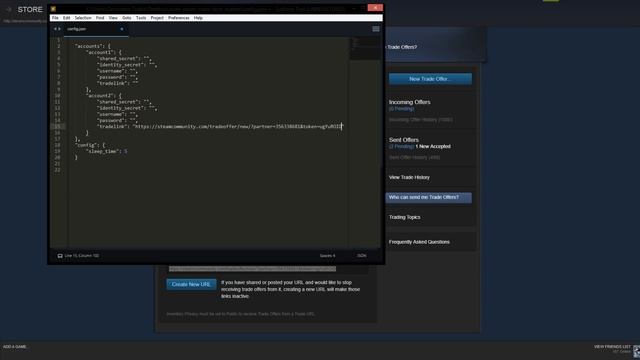
Task: Click the Sublime Text app icon in title bar
Action: pos(53,9)
